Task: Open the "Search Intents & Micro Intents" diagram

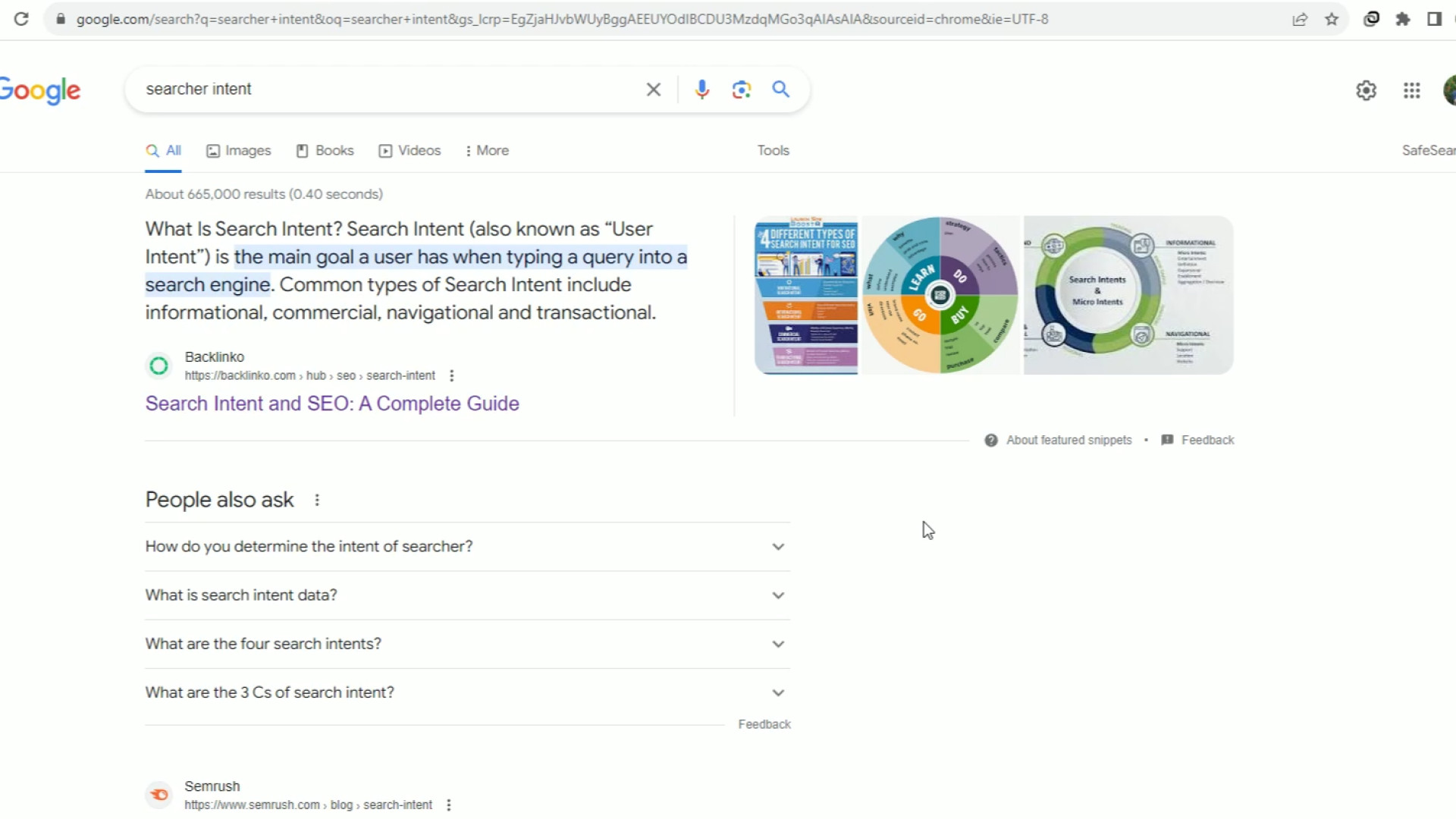Action: click(1128, 296)
